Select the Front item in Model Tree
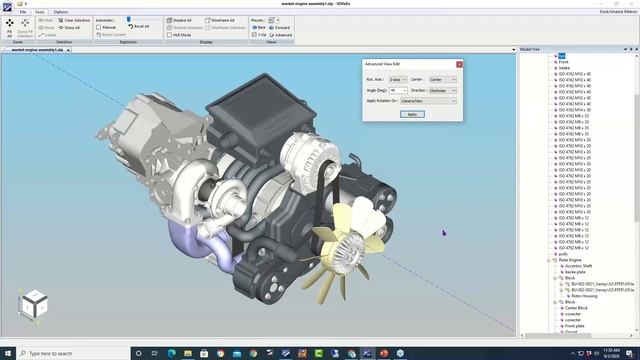Screen dimensions: 640x360 tap(563, 62)
